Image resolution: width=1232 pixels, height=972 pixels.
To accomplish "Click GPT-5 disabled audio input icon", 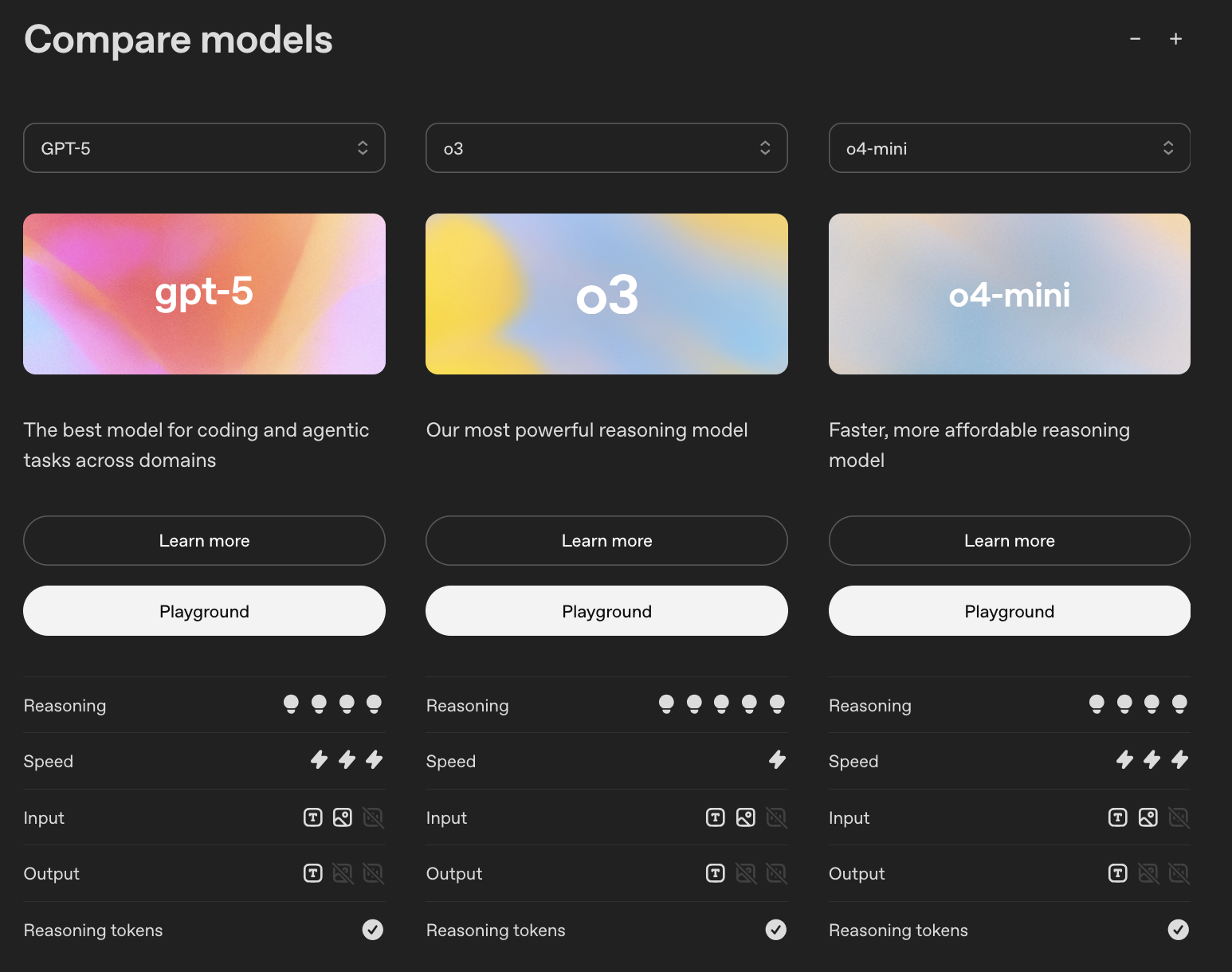I will [373, 817].
